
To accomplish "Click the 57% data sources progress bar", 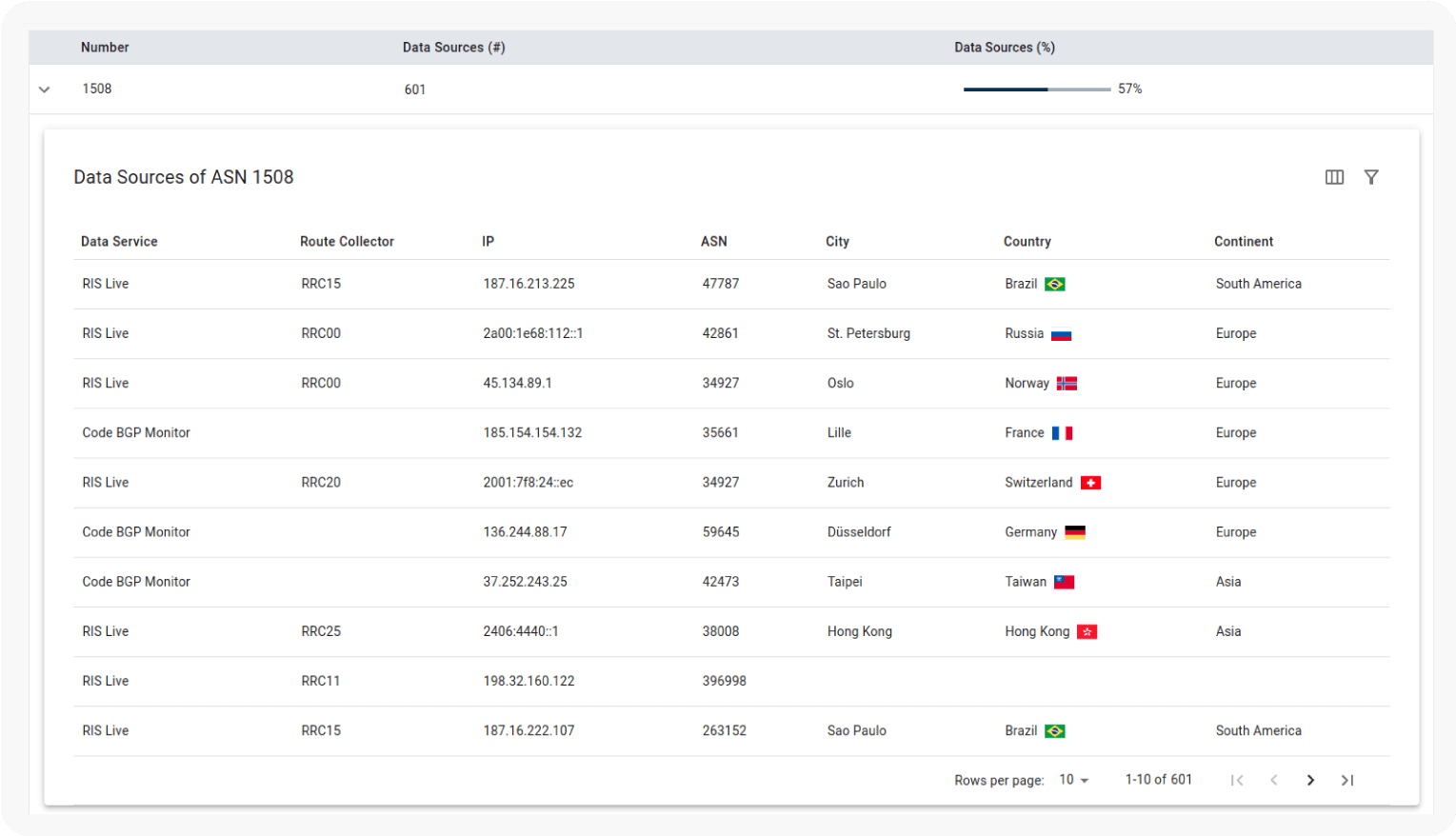I will click(x=1036, y=90).
